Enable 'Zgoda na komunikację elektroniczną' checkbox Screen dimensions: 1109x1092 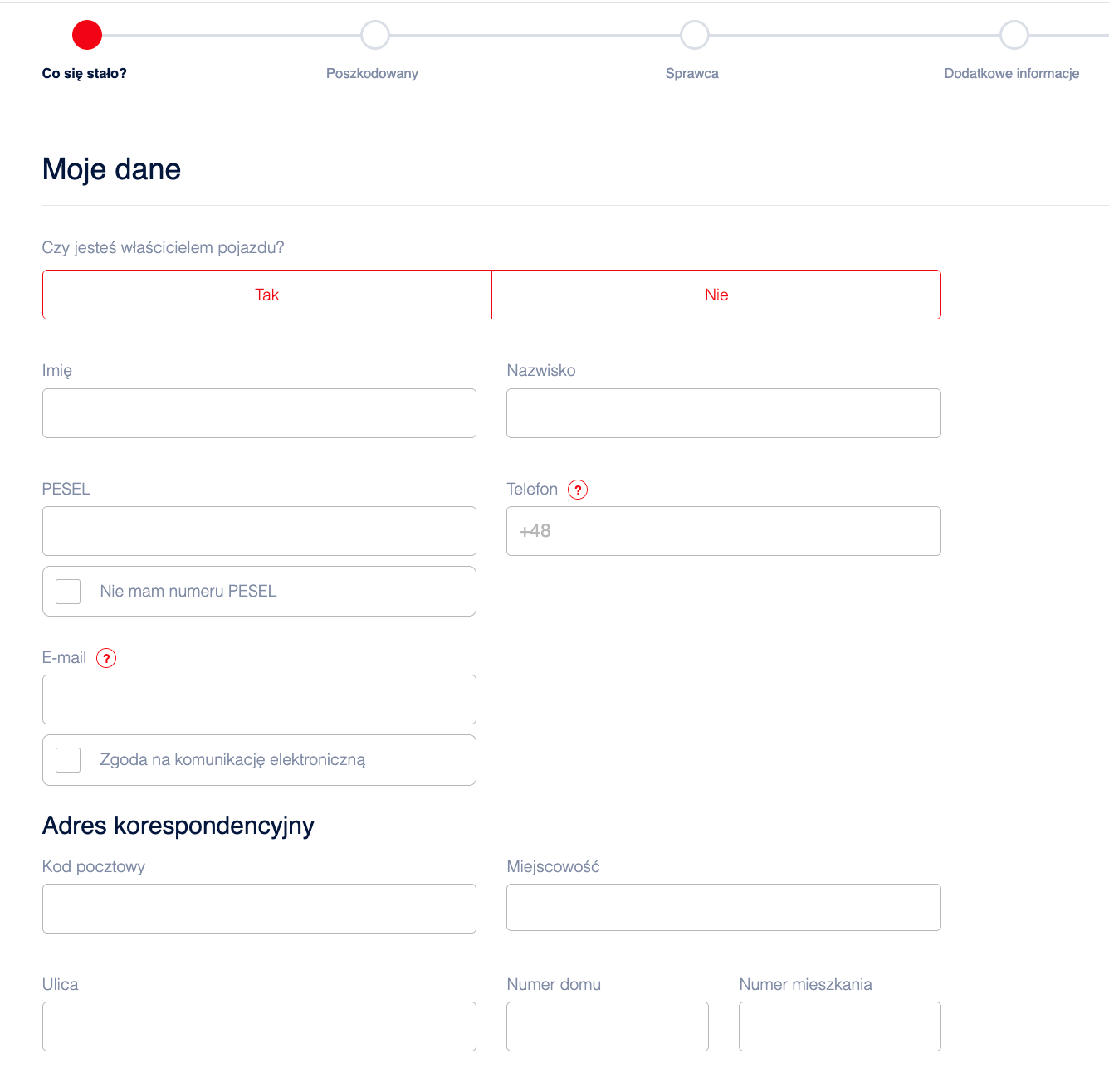pos(68,760)
